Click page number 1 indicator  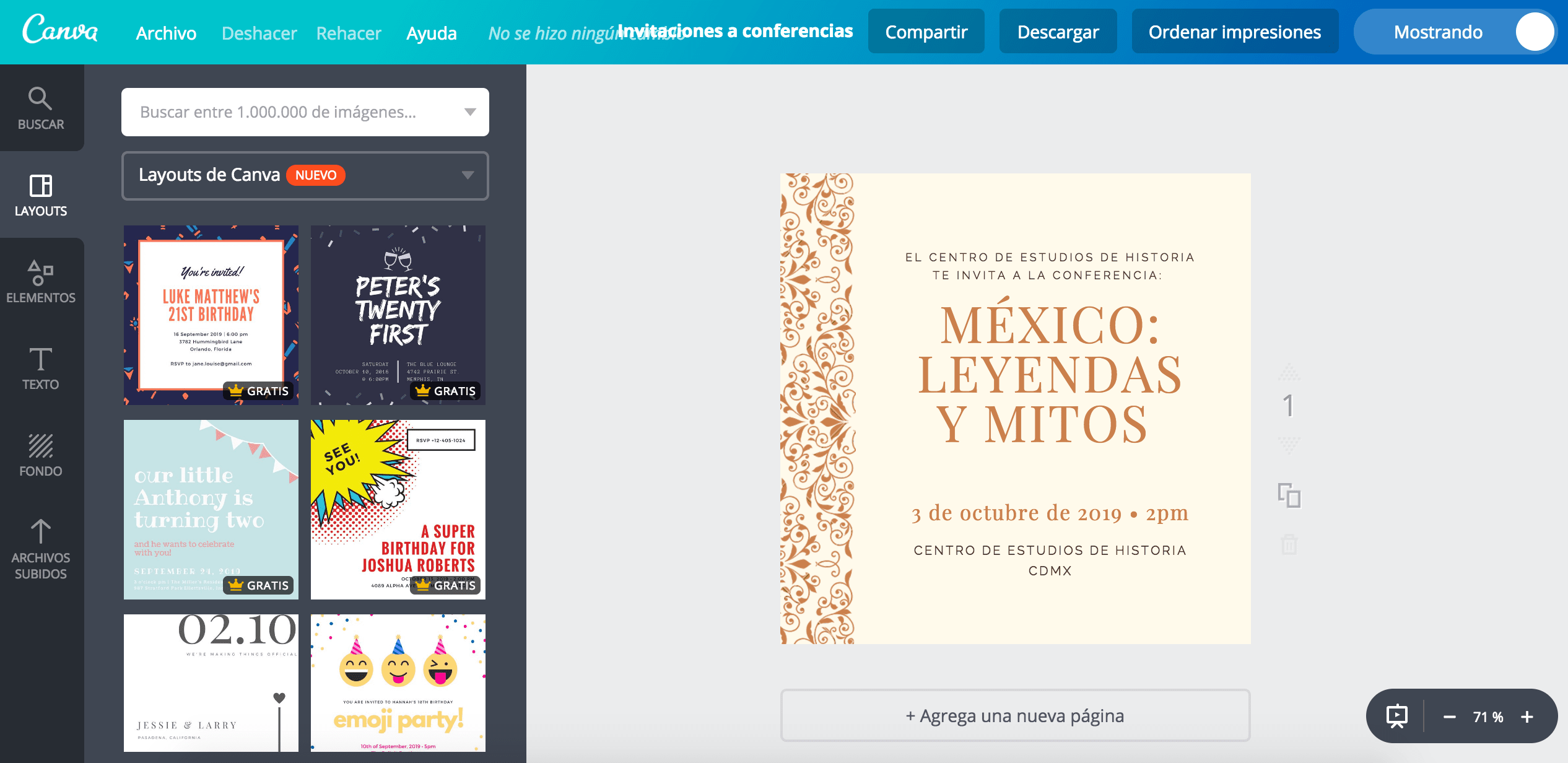point(1289,406)
